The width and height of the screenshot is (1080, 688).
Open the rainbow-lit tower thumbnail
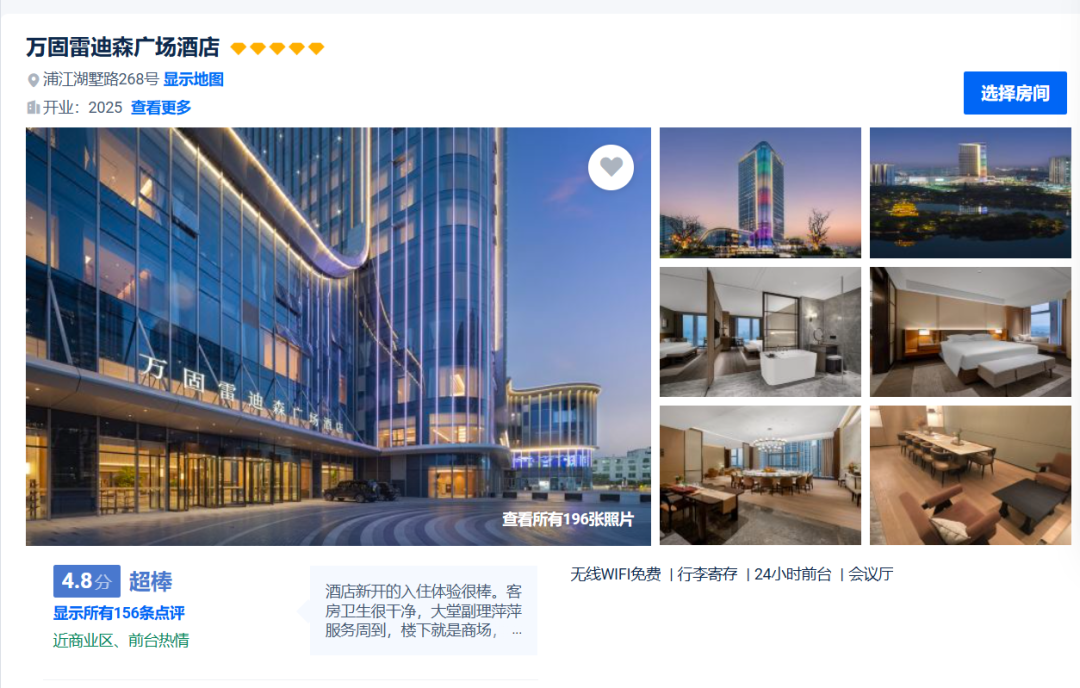click(760, 193)
